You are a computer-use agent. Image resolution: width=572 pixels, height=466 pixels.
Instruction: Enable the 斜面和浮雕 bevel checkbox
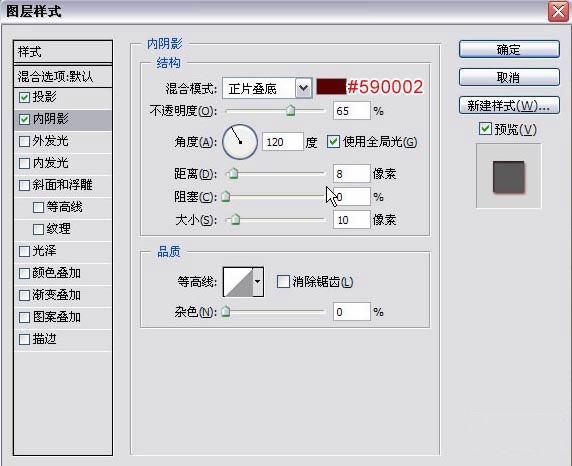click(24, 185)
